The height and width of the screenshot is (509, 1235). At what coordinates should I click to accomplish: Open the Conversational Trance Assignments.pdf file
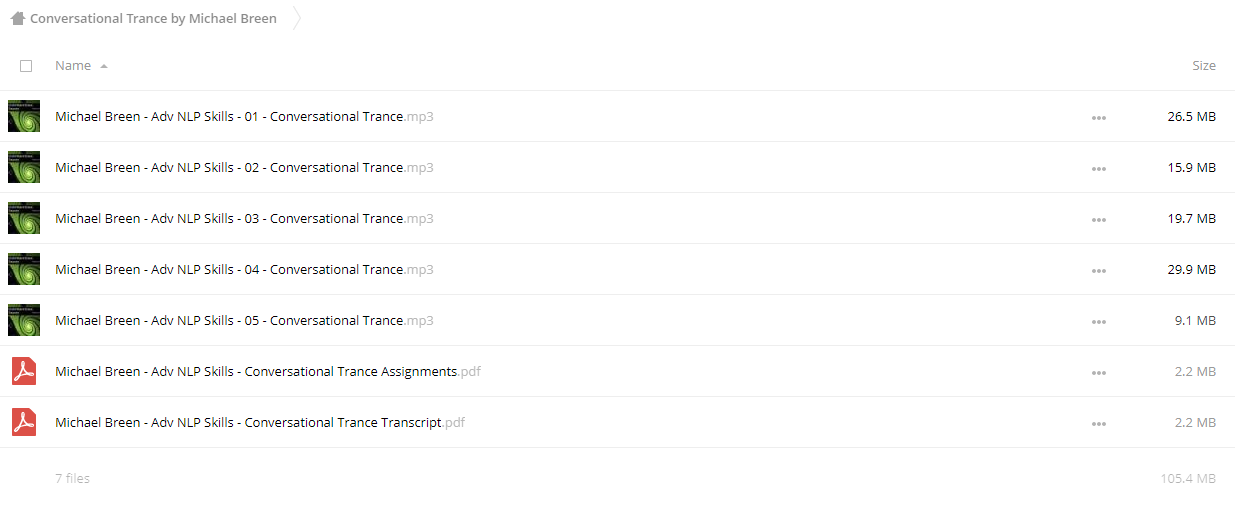point(268,371)
